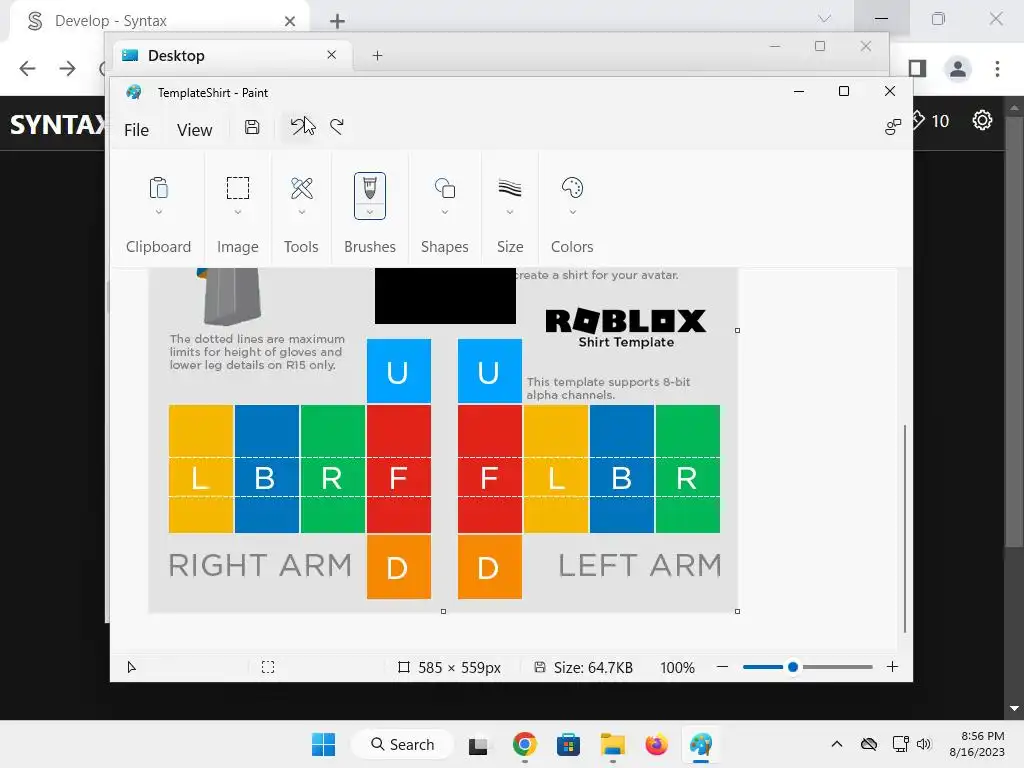Click the file size disk icon in status bar
The height and width of the screenshot is (768, 1024).
click(539, 667)
